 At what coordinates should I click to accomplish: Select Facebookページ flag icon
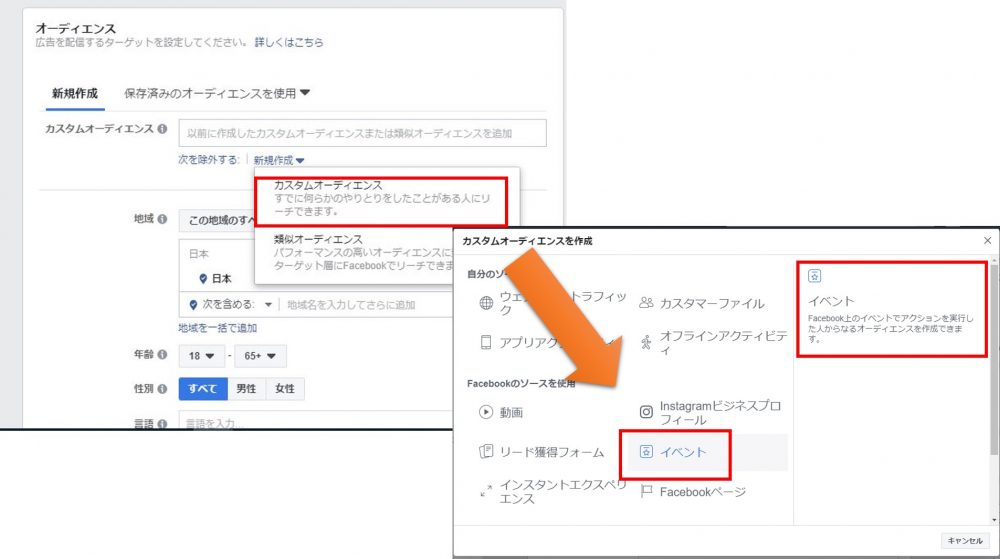pyautogui.click(x=646, y=491)
